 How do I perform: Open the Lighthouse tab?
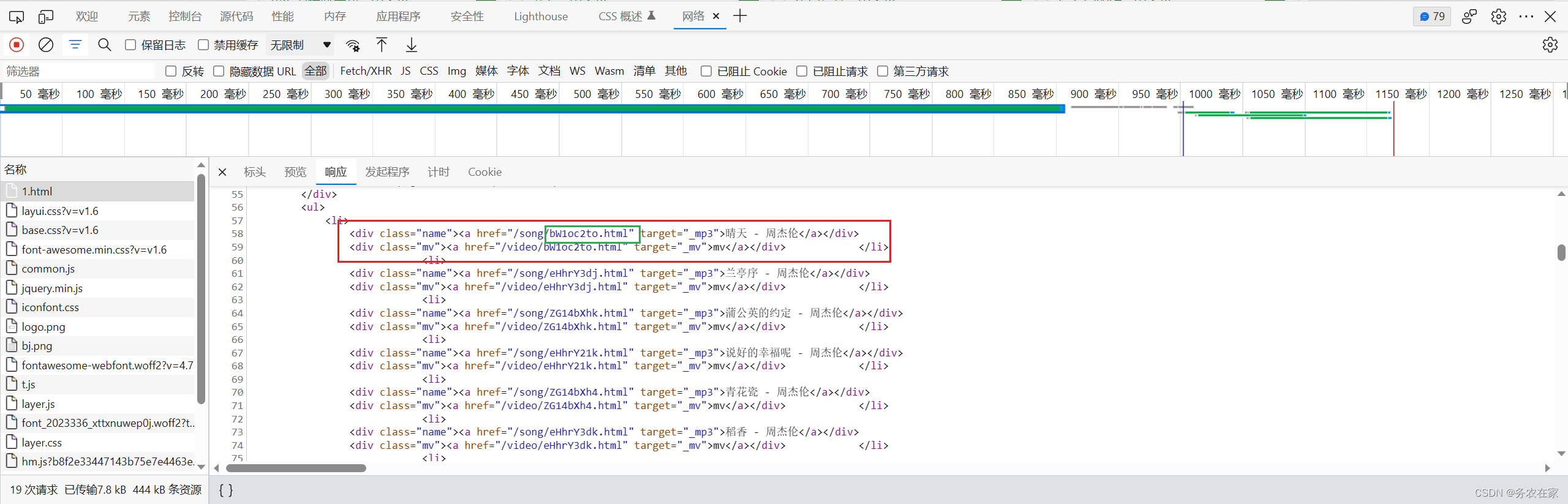541,17
